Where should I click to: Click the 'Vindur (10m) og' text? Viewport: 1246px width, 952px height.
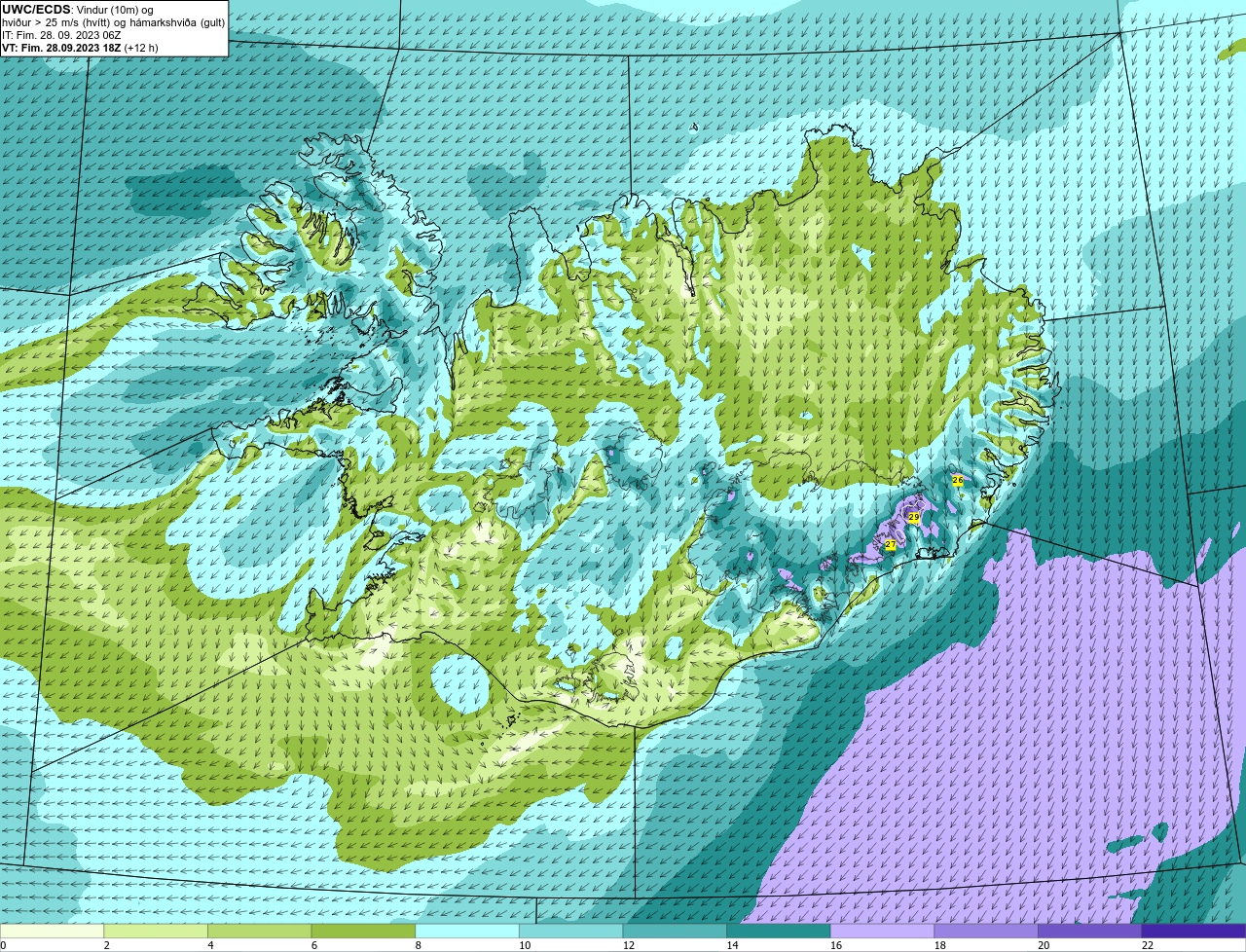tap(114, 10)
